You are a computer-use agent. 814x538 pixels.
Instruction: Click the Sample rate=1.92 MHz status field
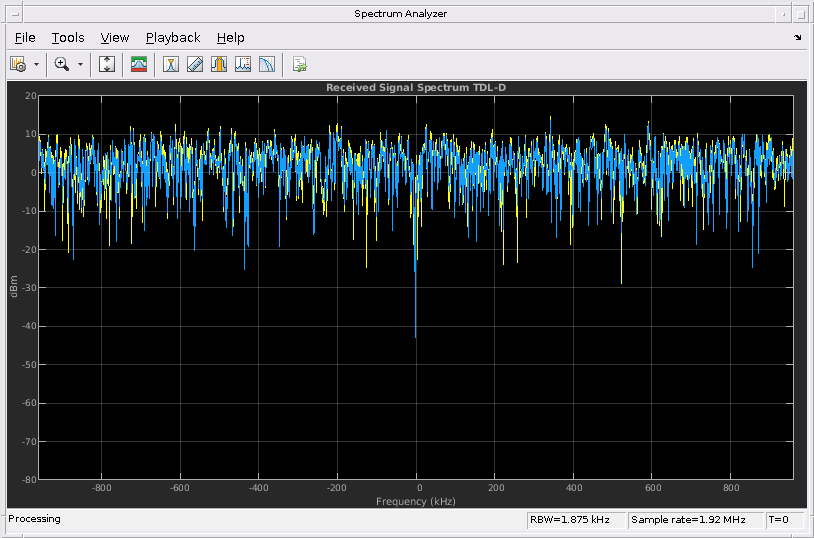point(695,520)
